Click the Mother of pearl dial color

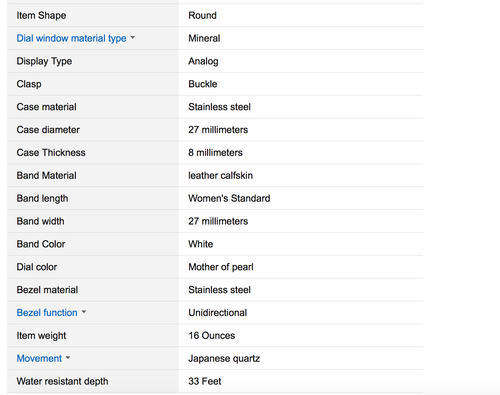(x=221, y=267)
